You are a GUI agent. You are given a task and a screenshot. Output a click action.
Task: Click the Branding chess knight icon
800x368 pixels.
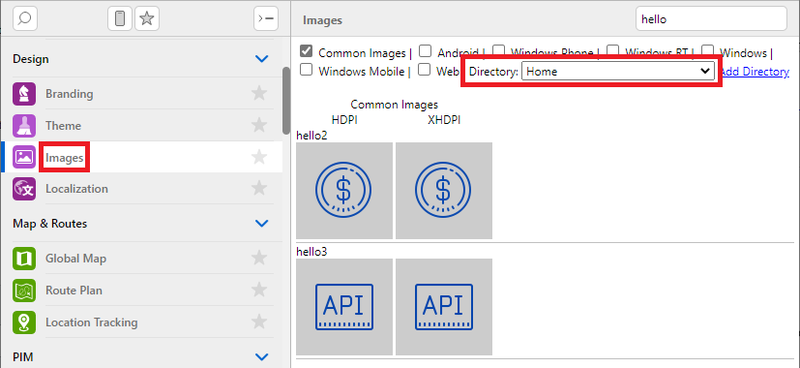click(24, 94)
